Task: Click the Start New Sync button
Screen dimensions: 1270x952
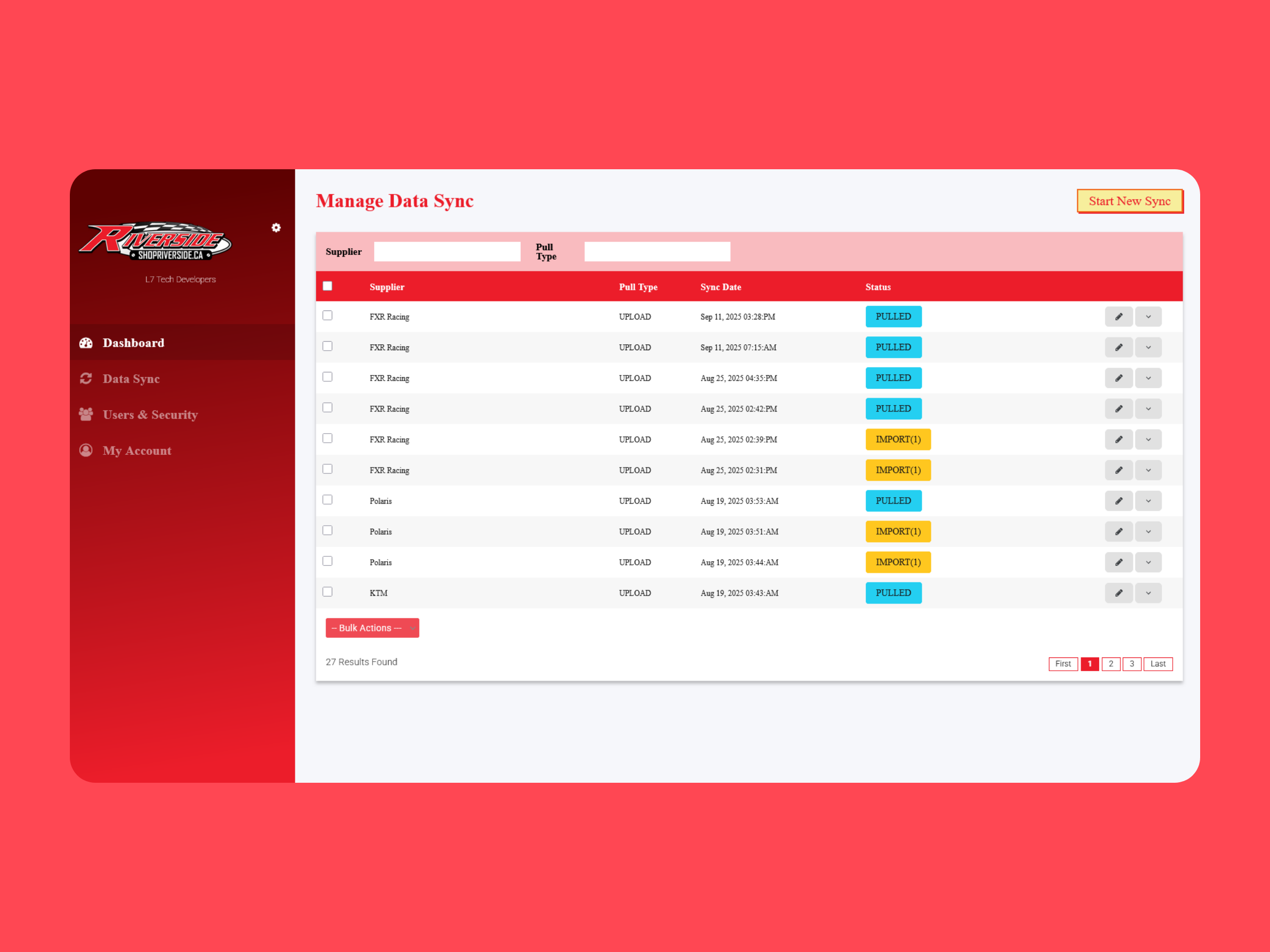Action: pos(1129,201)
